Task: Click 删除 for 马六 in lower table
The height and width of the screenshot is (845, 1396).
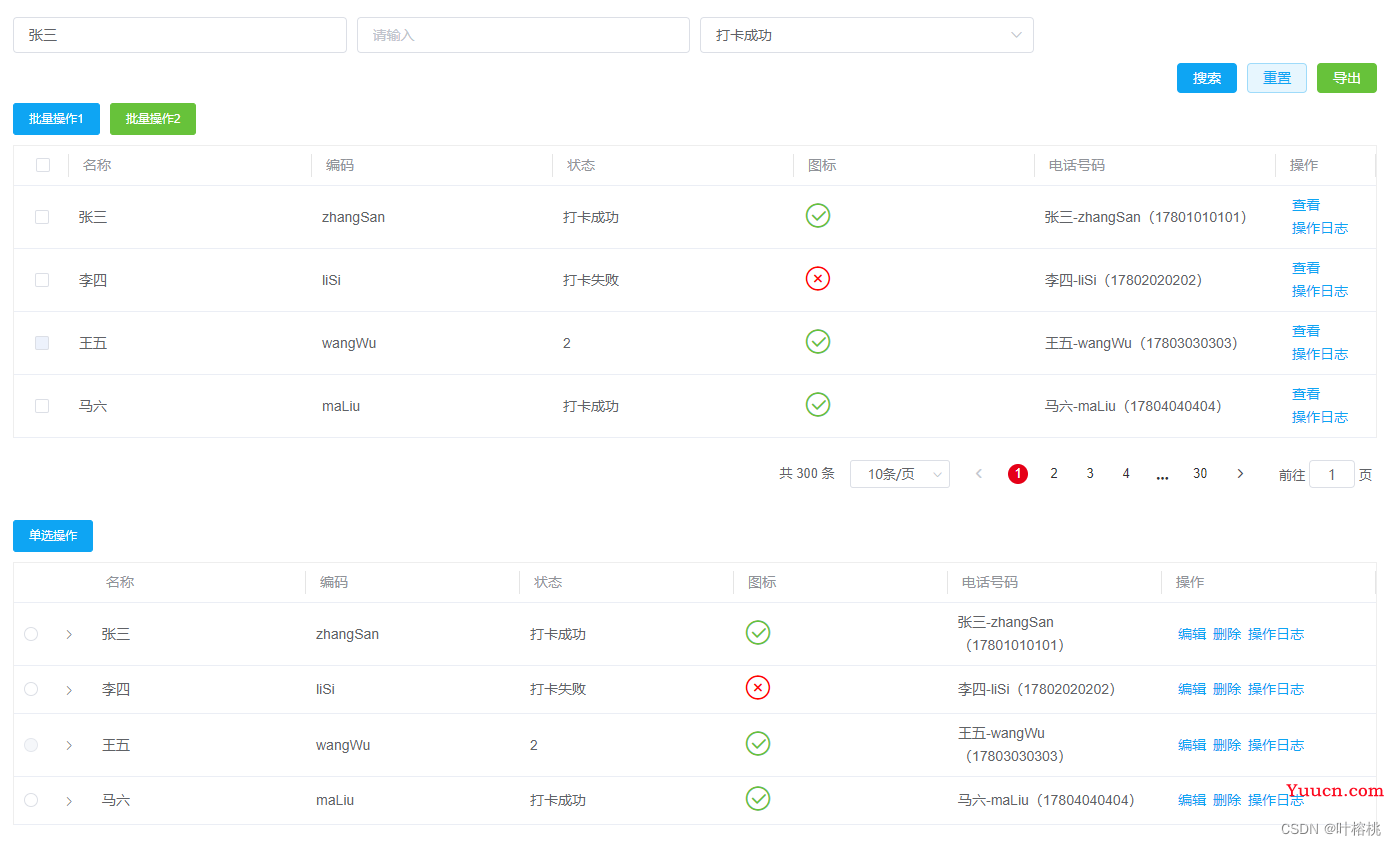Action: point(1227,800)
